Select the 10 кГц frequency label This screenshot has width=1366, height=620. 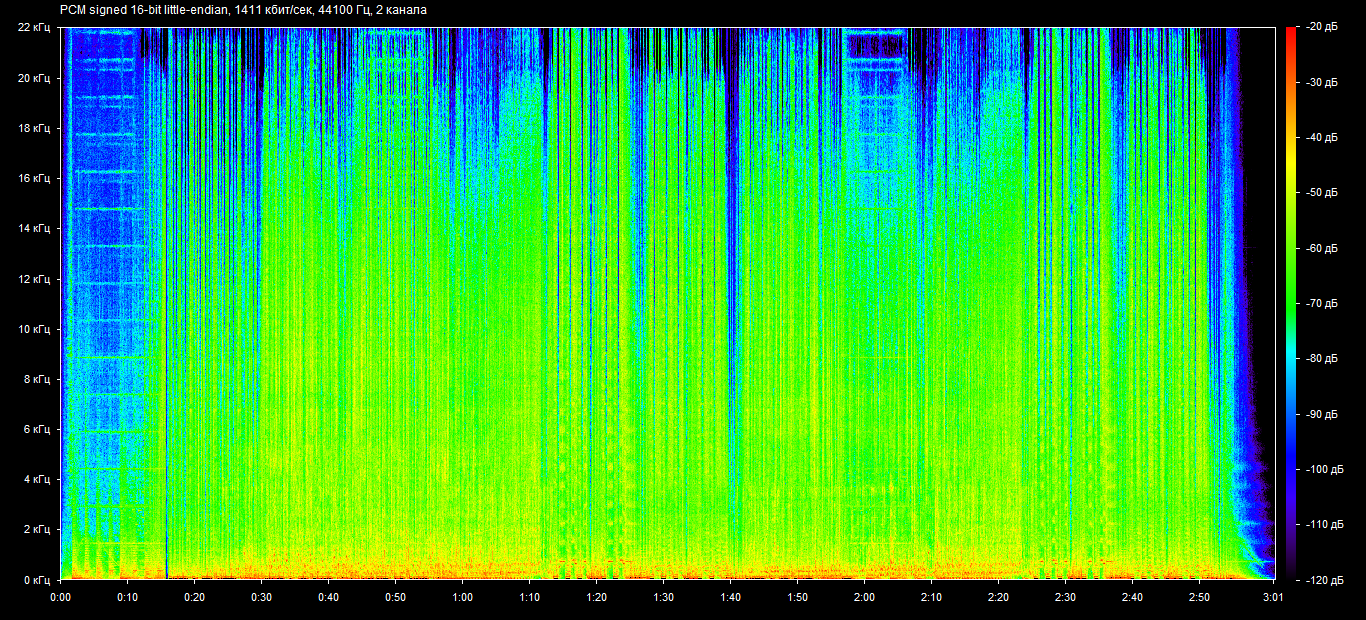click(35, 328)
